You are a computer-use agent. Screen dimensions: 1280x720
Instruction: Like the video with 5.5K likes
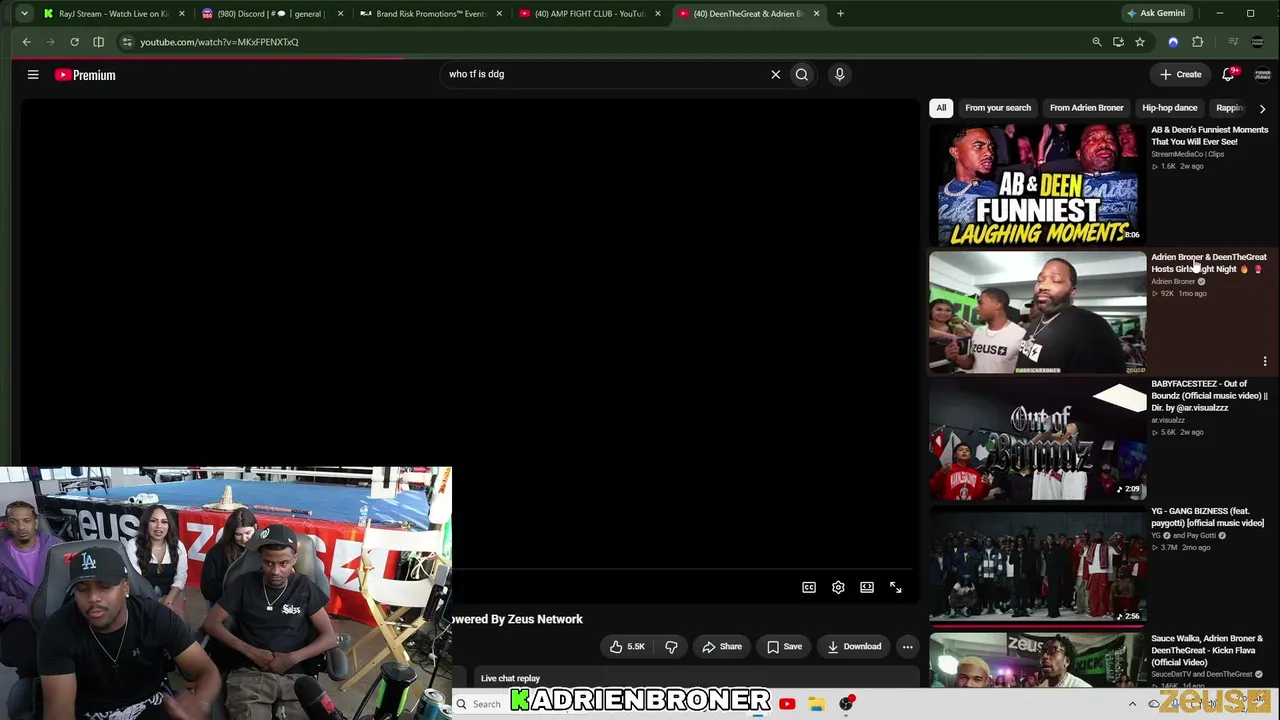click(x=627, y=647)
